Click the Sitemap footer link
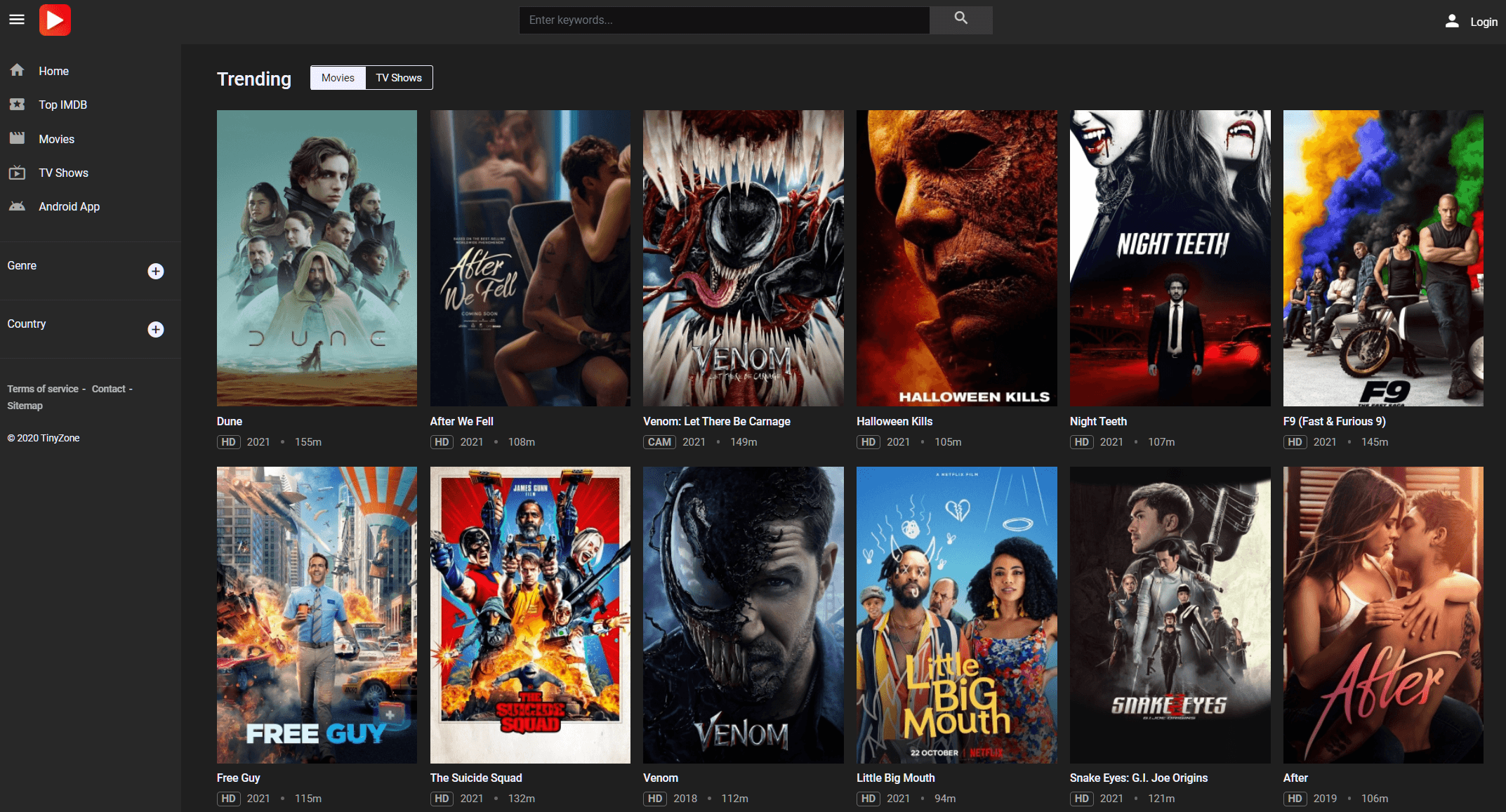The height and width of the screenshot is (812, 1506). click(25, 406)
